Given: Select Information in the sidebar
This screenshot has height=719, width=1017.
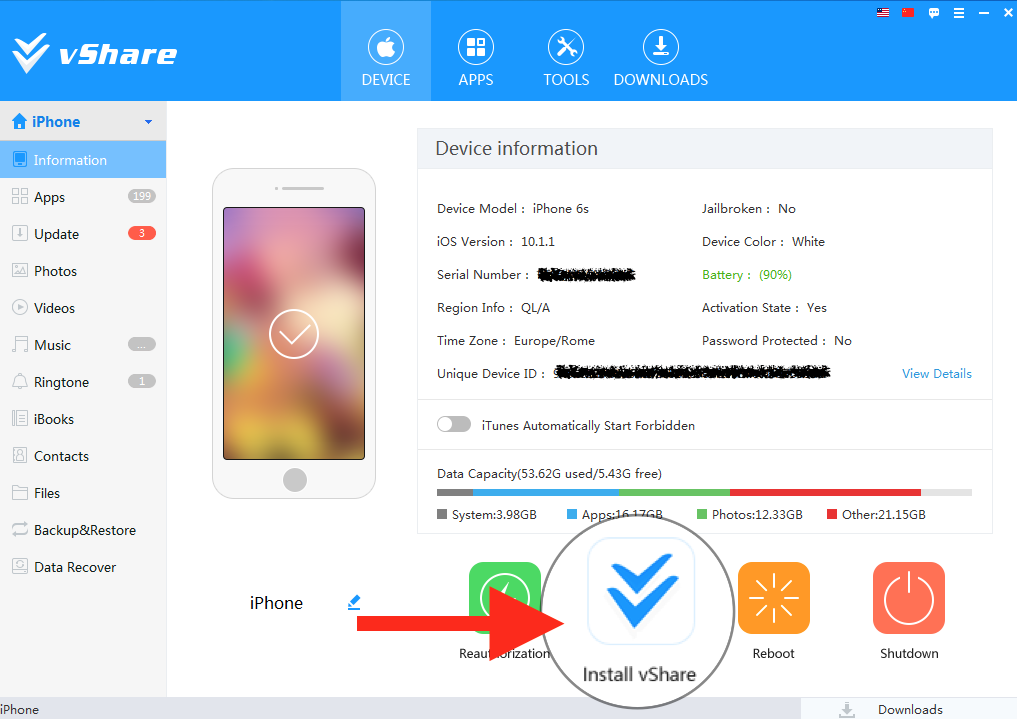Looking at the screenshot, I should [x=83, y=159].
